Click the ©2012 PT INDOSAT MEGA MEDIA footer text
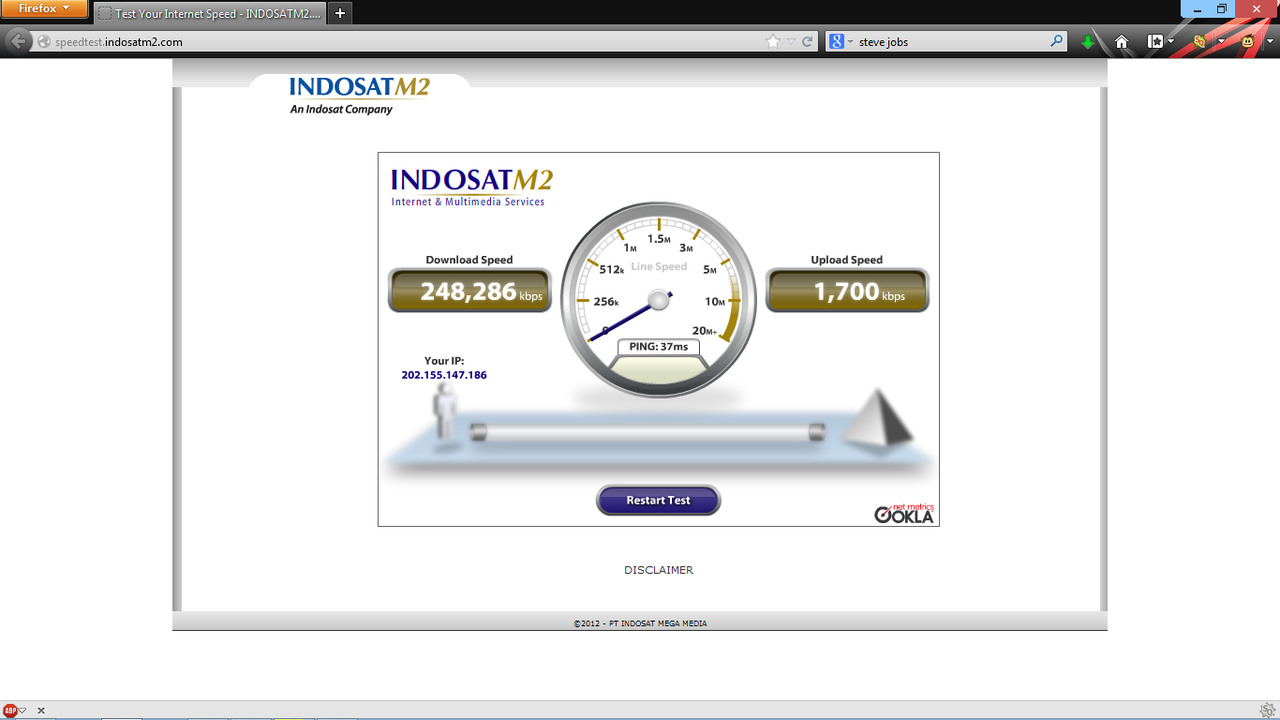The image size is (1280, 720). (640, 623)
